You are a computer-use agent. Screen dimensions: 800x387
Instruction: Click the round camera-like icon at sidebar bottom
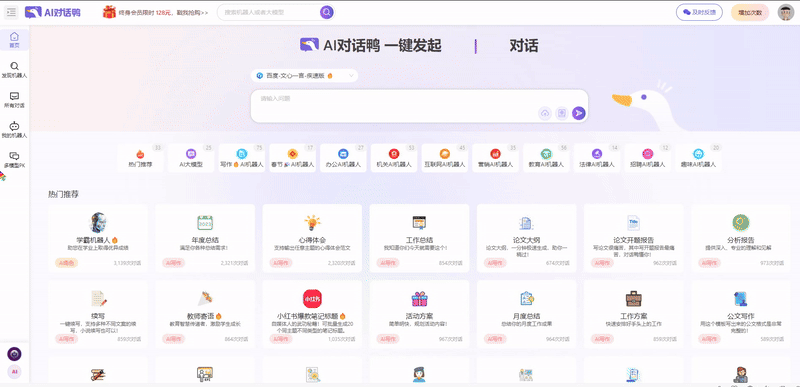[x=14, y=354]
